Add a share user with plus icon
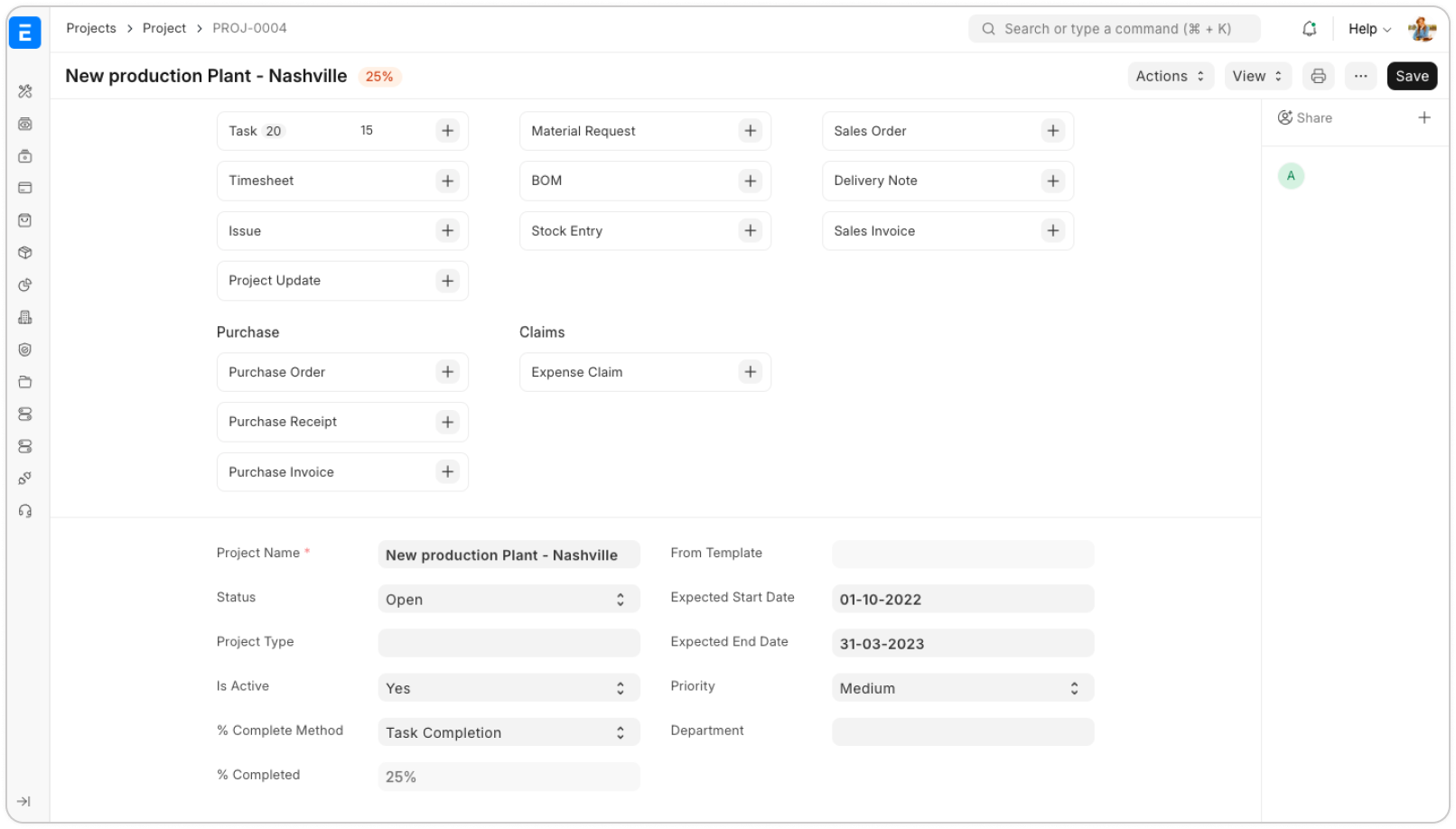Image resolution: width=1456 pixels, height=829 pixels. coord(1423,117)
